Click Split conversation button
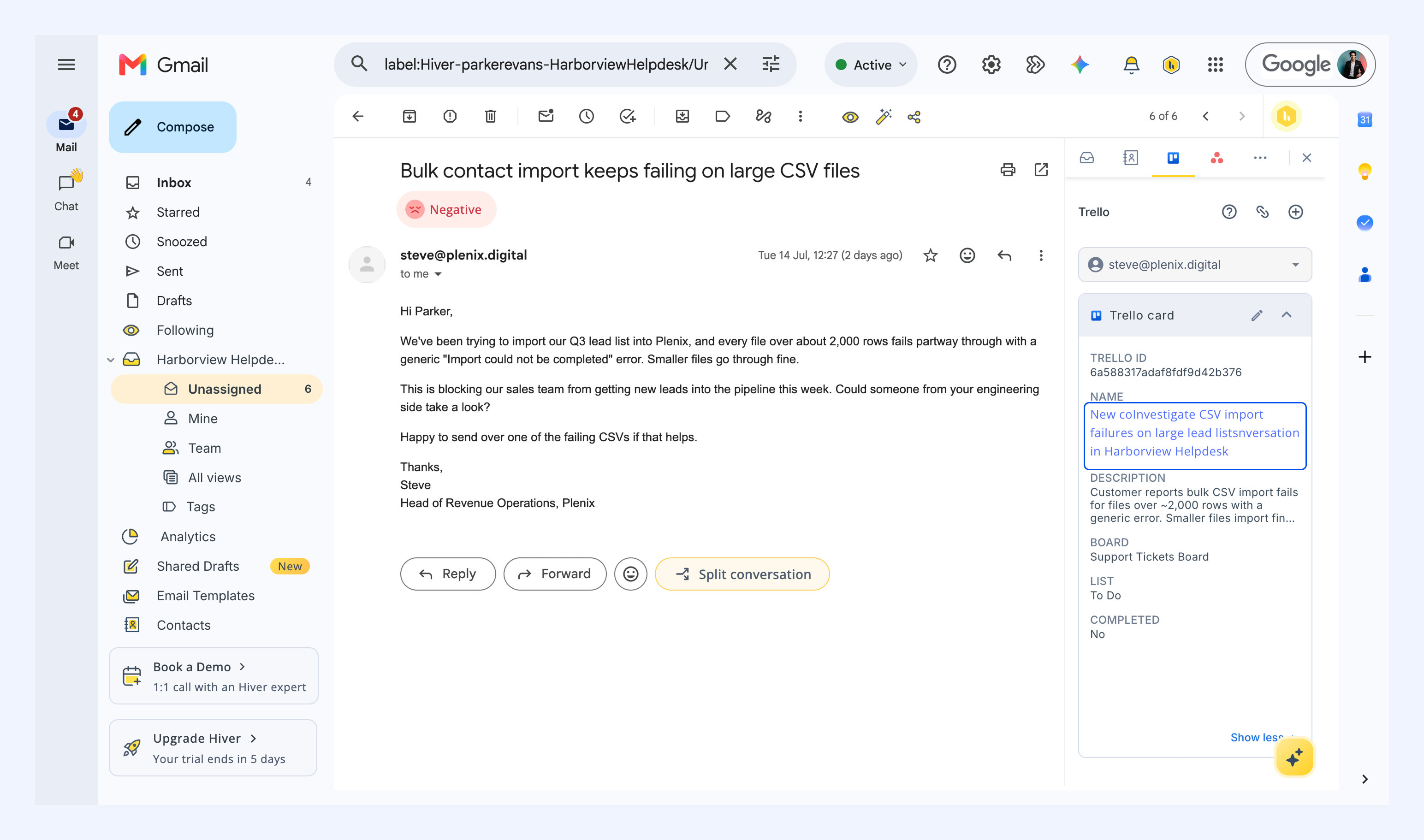 coord(742,574)
